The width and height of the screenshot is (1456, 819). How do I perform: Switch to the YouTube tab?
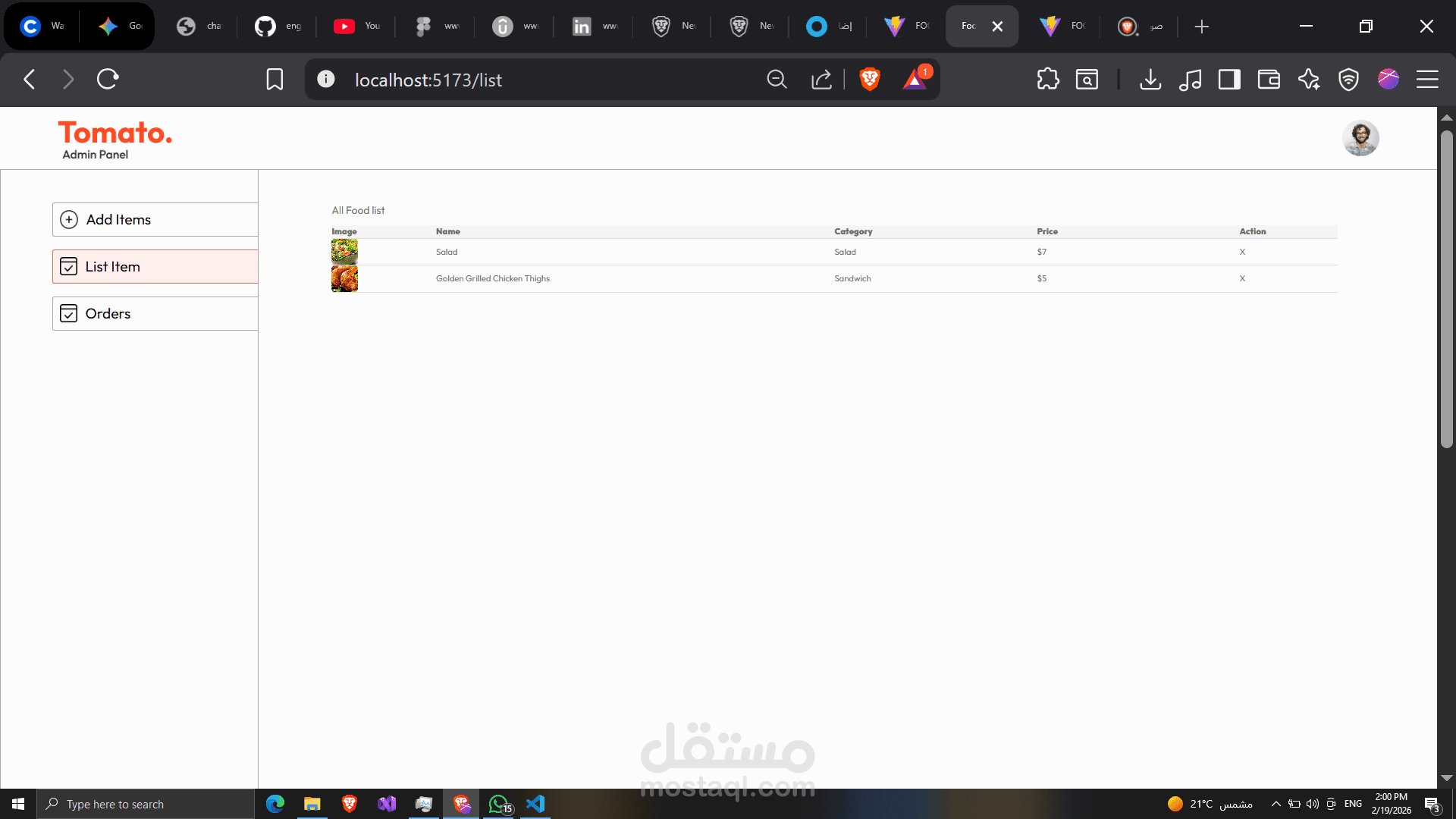[x=356, y=27]
